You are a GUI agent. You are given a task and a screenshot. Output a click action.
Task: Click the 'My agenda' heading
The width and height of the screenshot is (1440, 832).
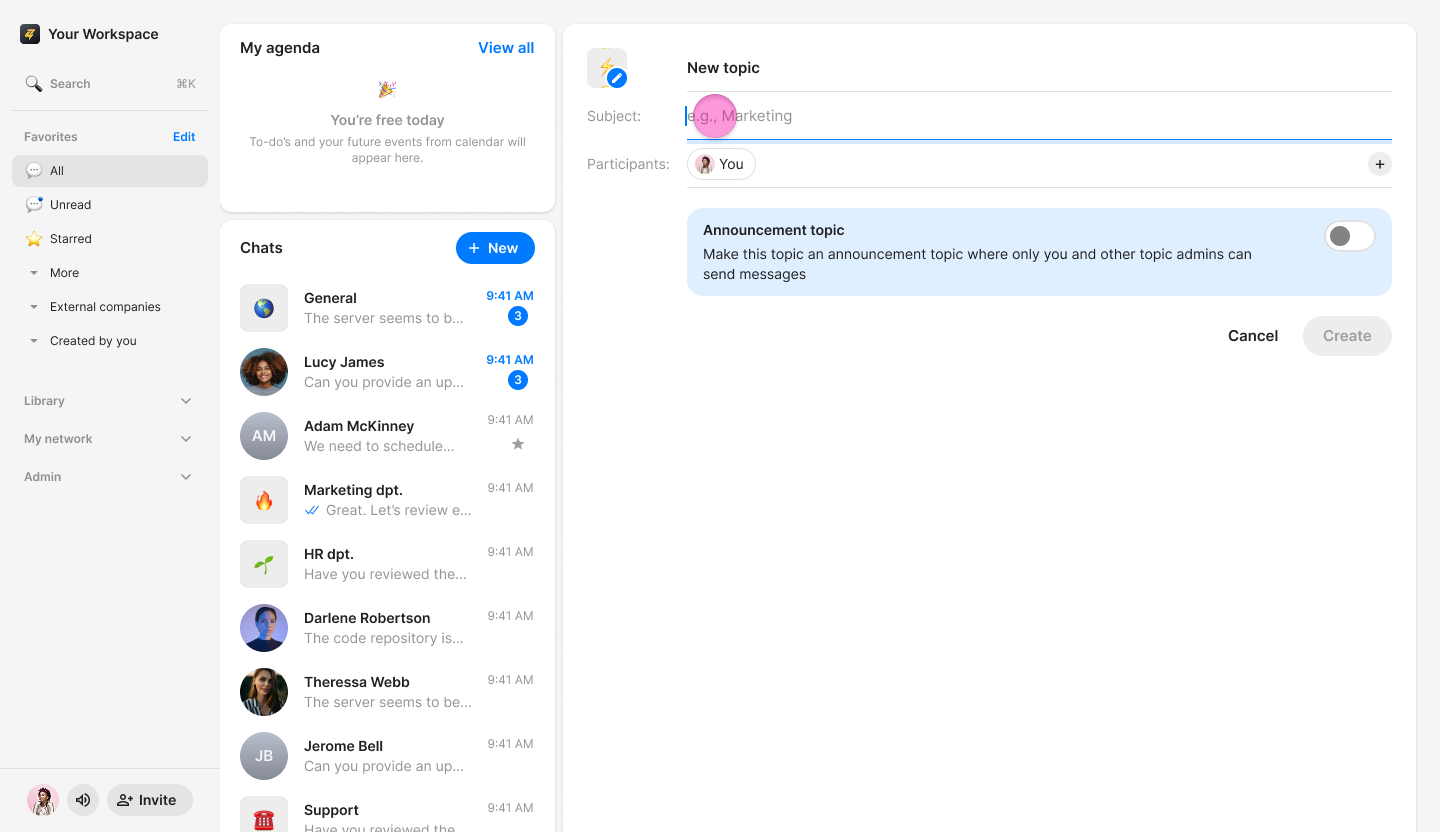[x=280, y=48]
